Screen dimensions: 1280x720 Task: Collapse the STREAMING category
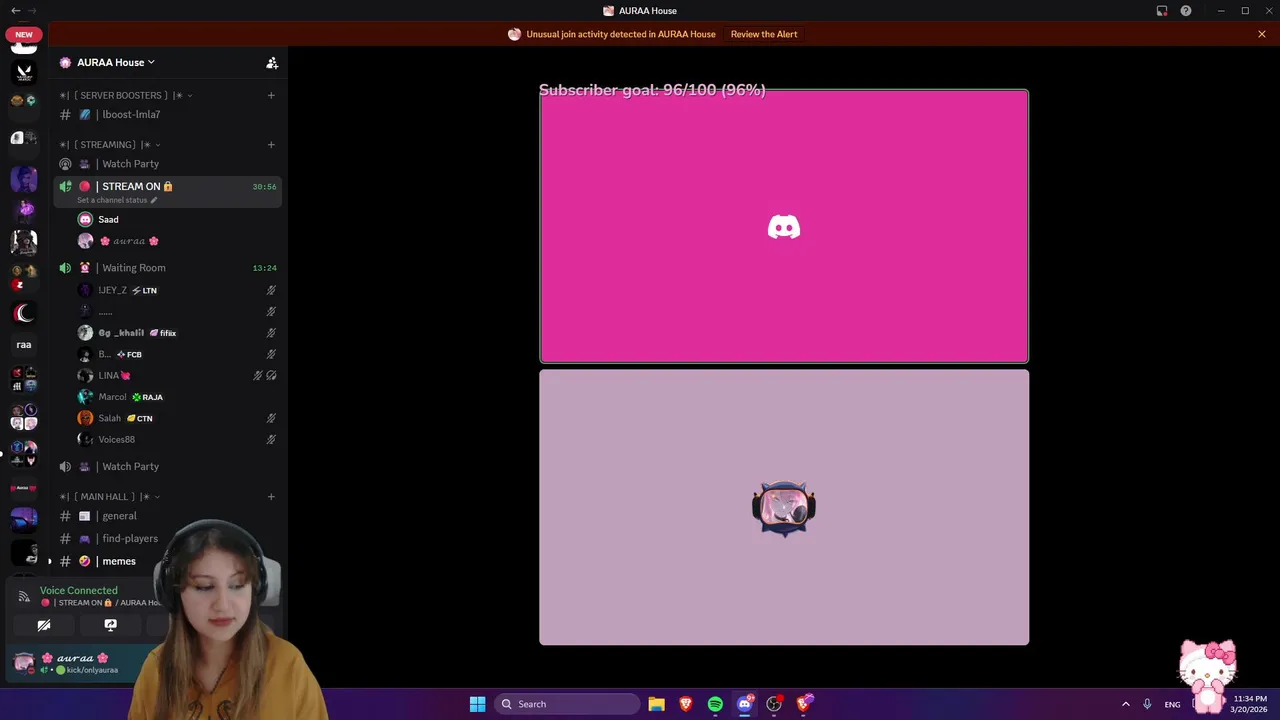tap(110, 145)
